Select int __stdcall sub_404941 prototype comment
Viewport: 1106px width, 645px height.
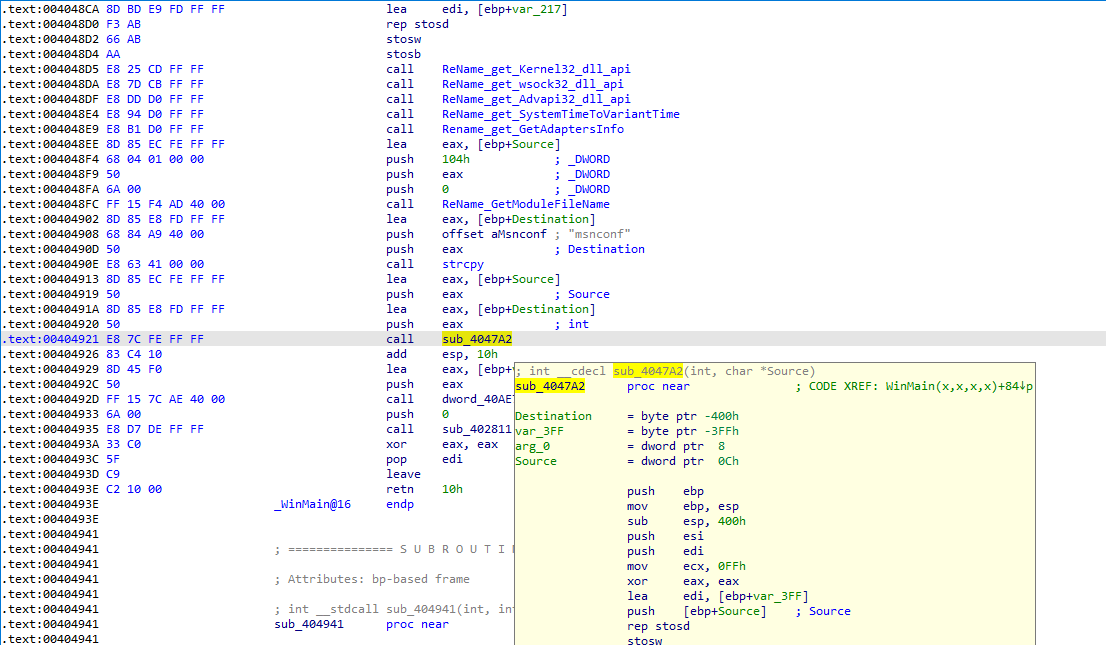394,608
